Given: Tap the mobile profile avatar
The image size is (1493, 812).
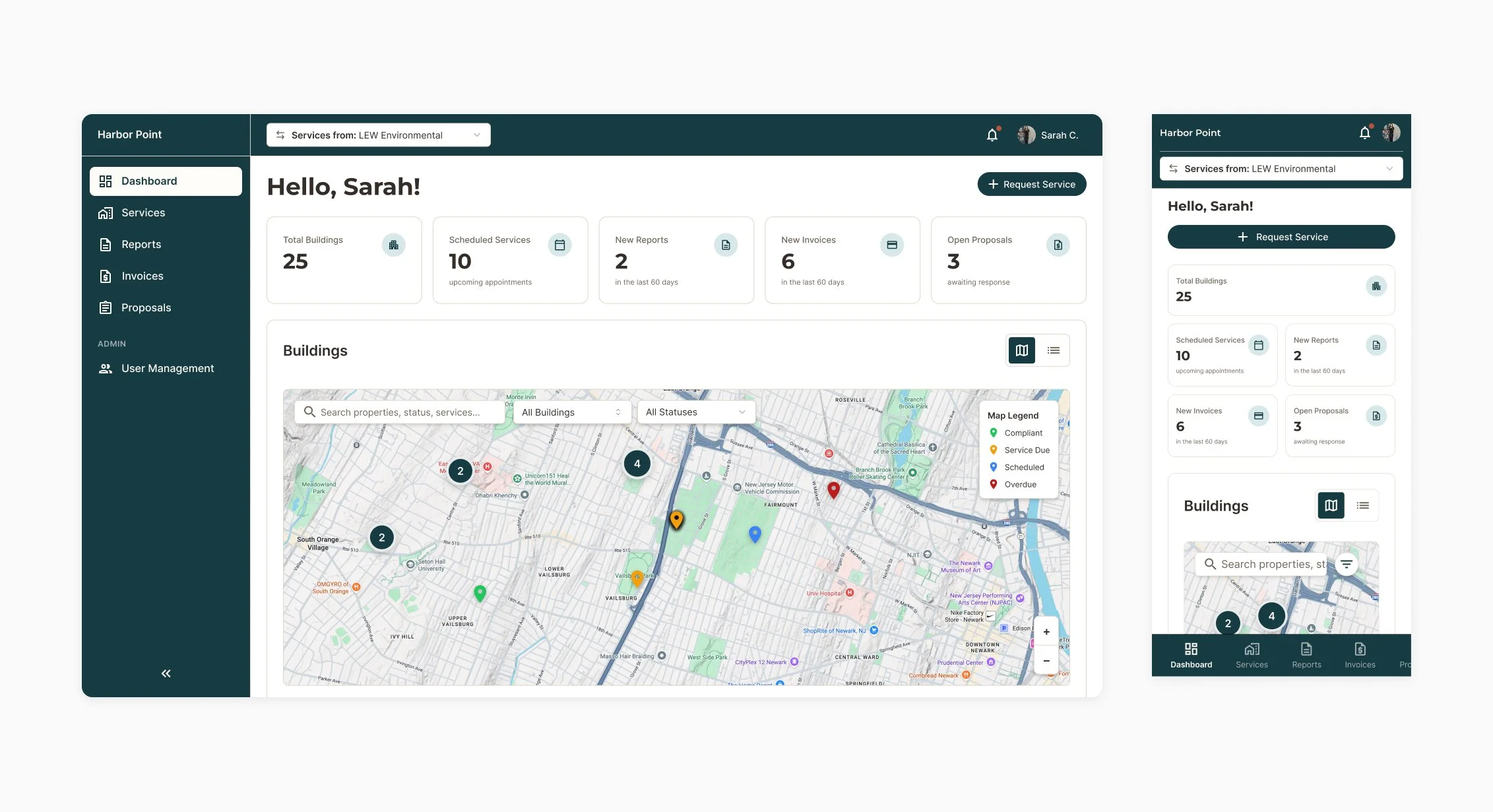Looking at the screenshot, I should click(1391, 133).
